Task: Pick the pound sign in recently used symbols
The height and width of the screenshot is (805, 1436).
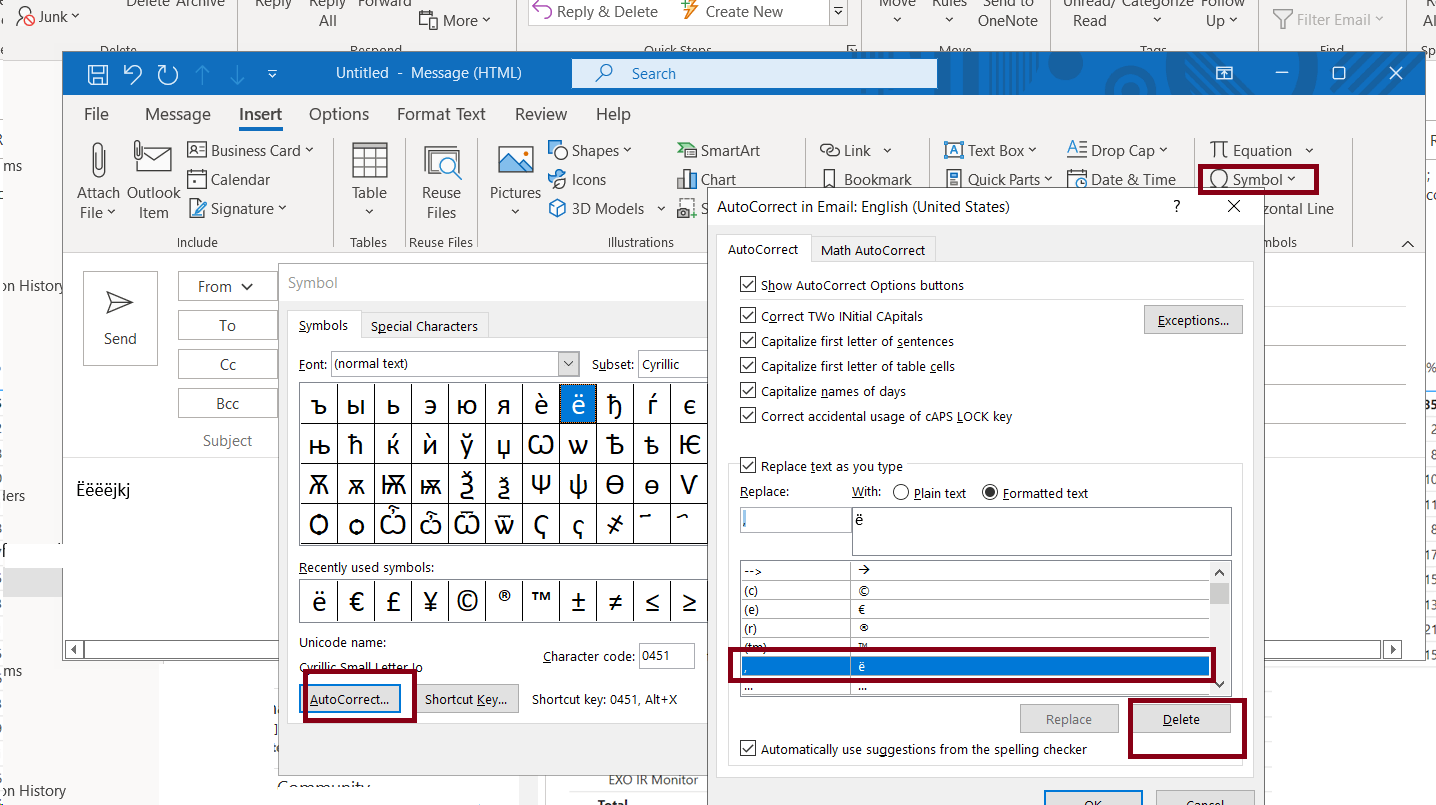Action: (393, 601)
